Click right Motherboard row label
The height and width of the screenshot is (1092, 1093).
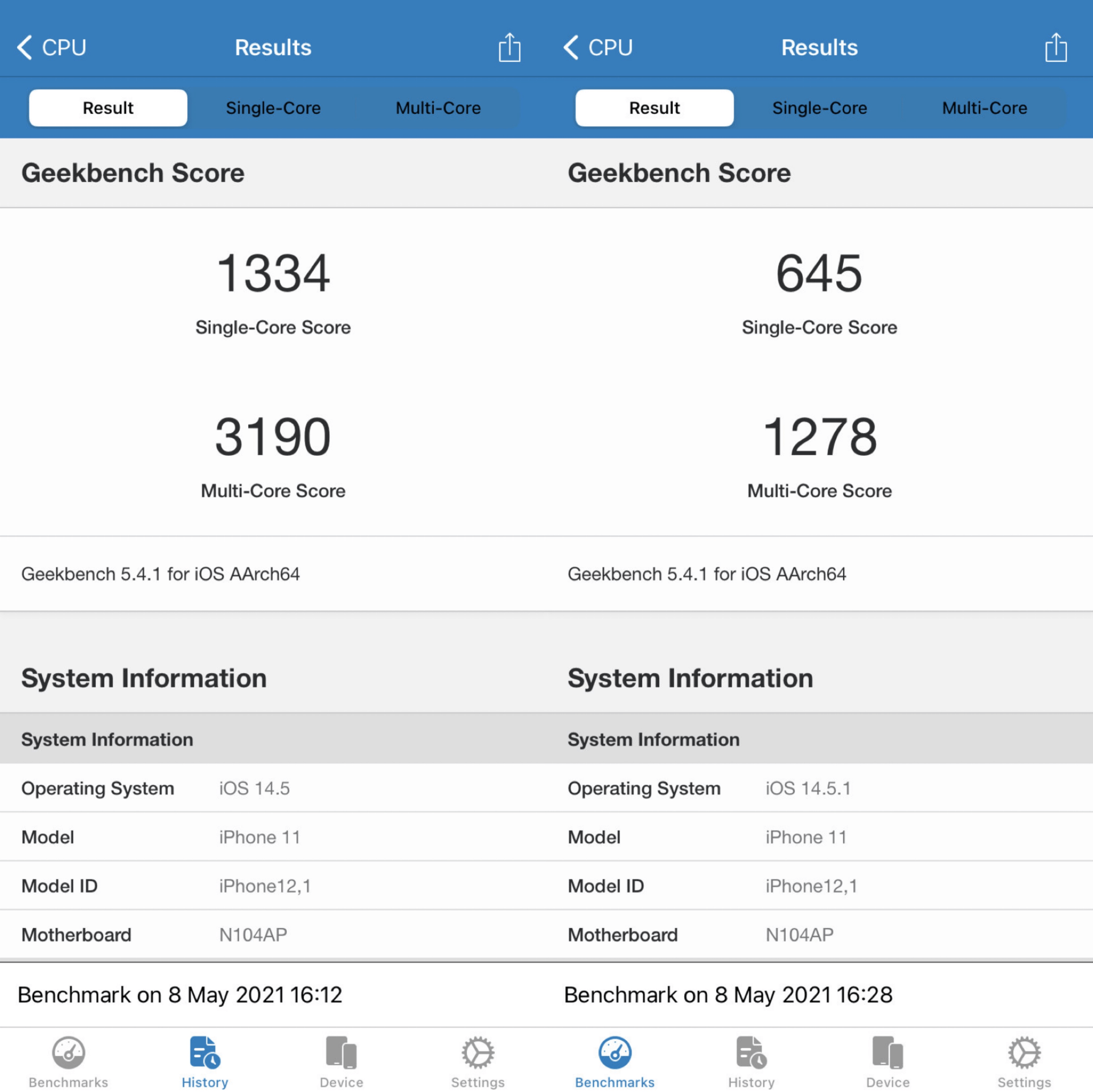[x=623, y=935]
